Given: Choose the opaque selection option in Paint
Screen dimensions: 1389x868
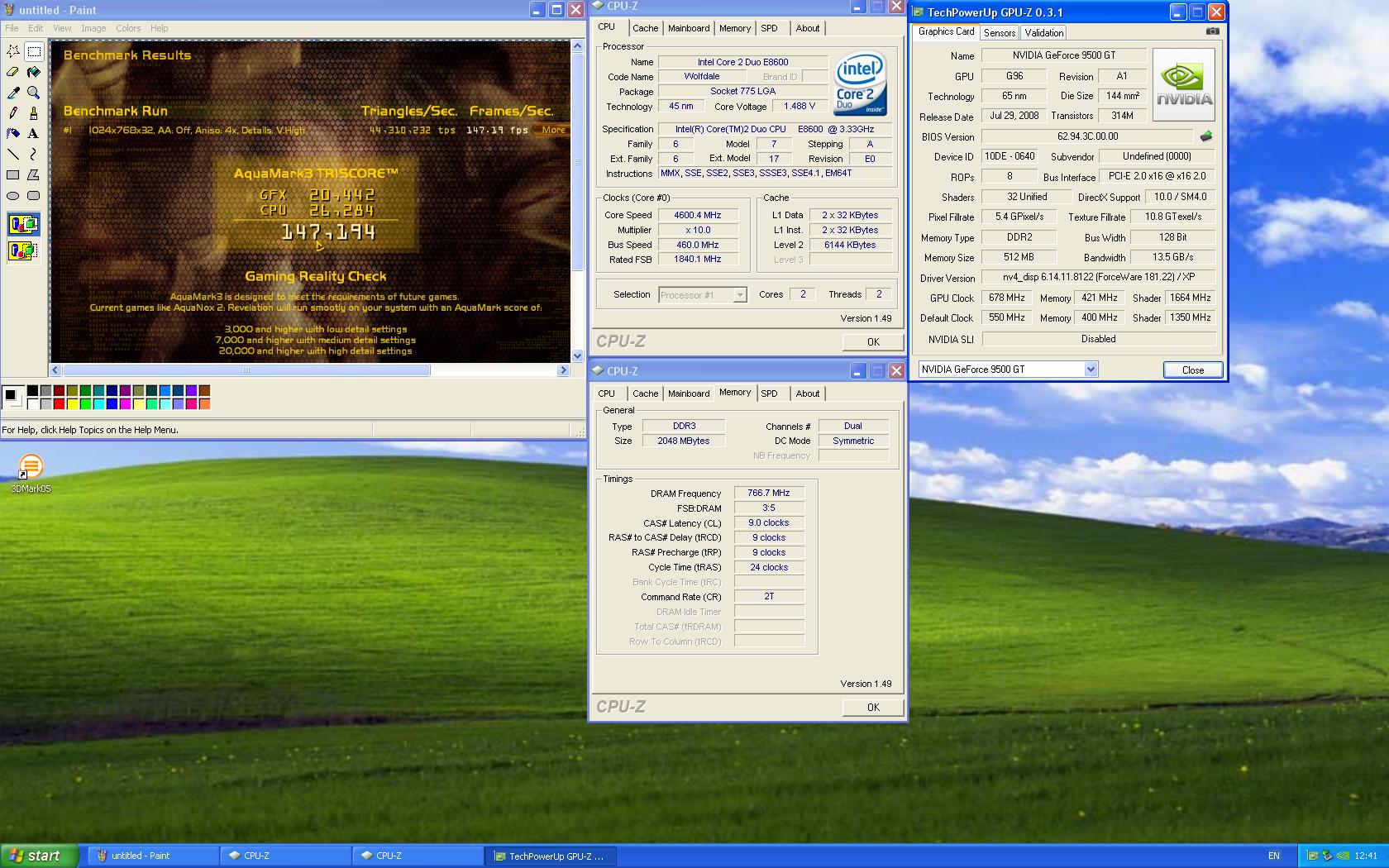Looking at the screenshot, I should (23, 224).
